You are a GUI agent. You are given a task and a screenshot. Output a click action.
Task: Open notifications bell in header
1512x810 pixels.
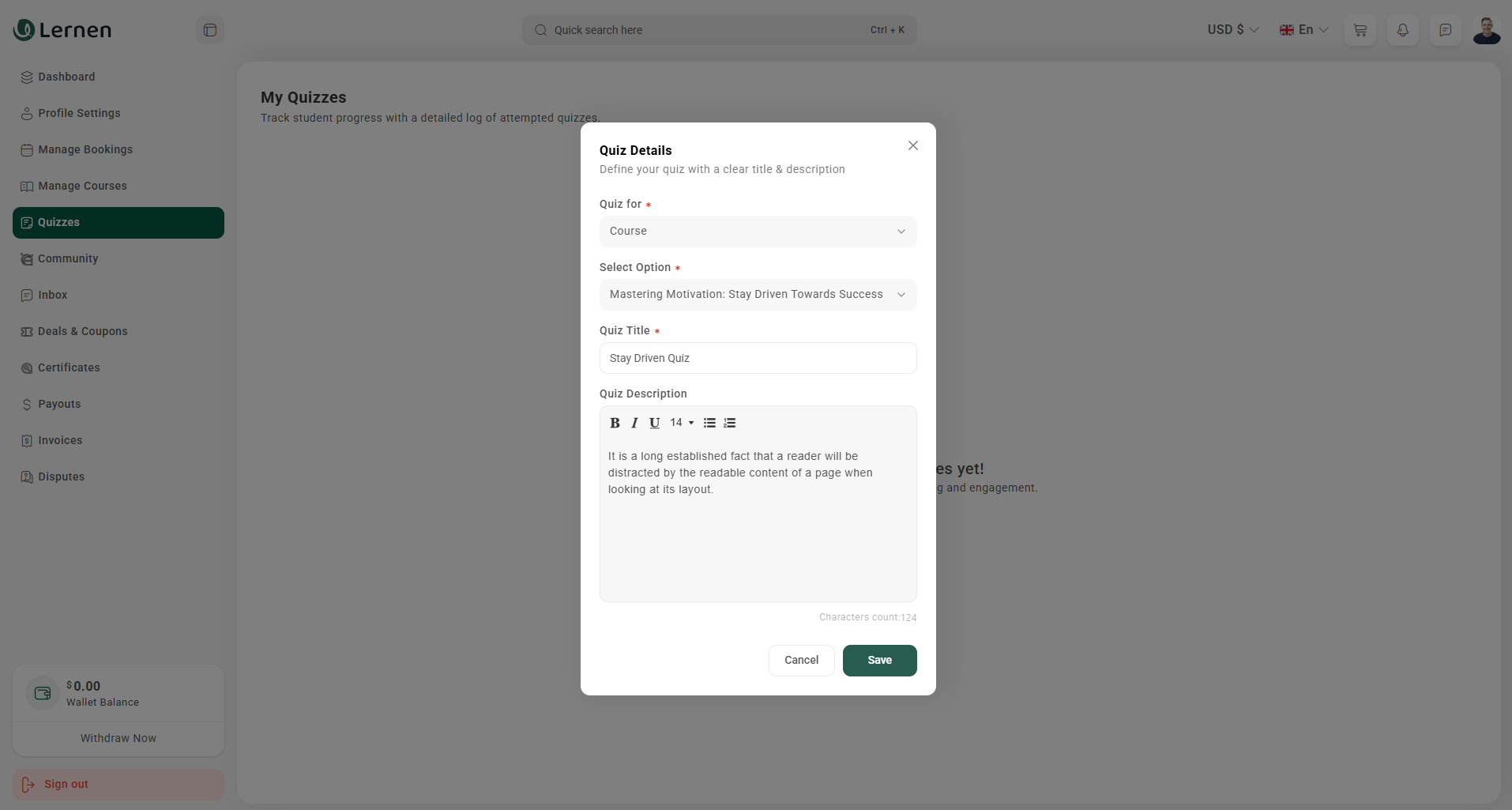point(1403,30)
